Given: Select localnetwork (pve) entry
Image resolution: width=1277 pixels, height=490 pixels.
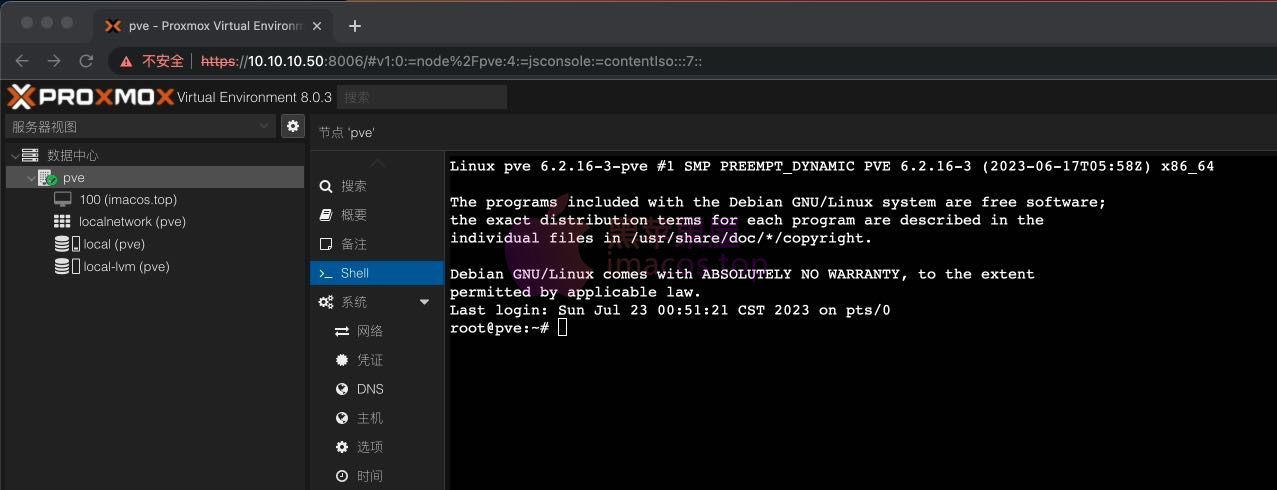Looking at the screenshot, I should [132, 222].
